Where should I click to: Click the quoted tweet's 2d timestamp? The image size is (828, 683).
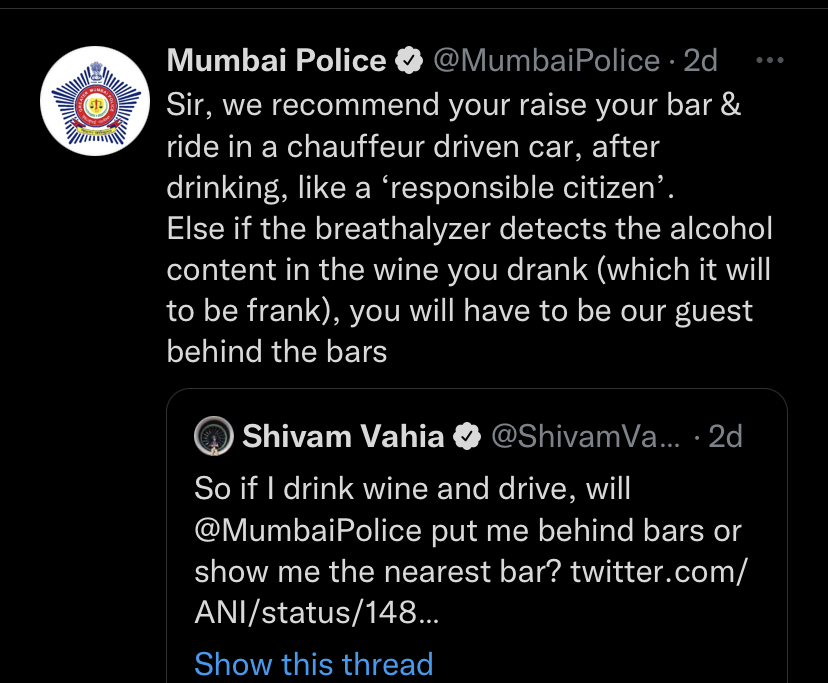coord(725,436)
